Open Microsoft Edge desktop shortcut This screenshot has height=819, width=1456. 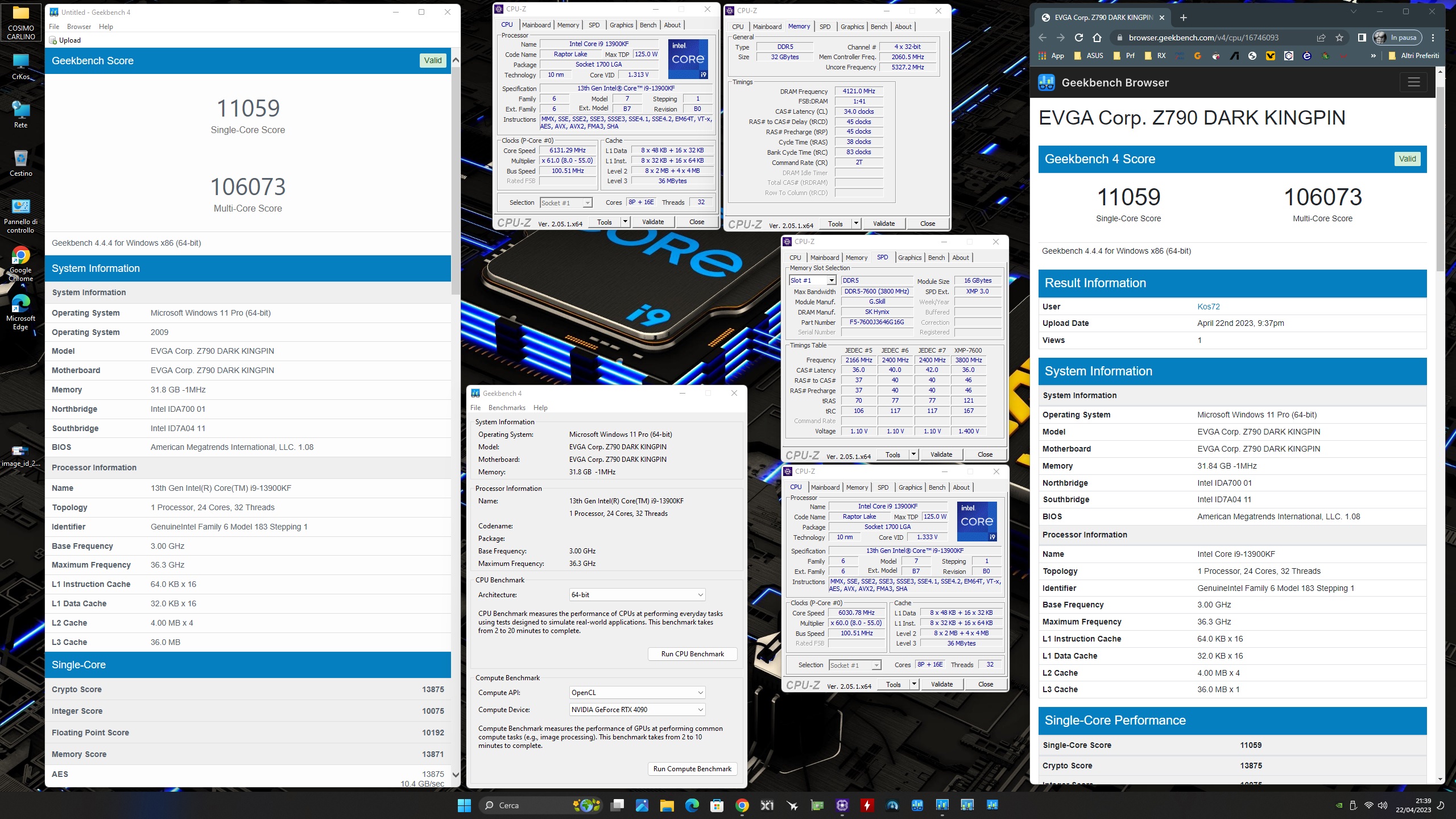click(x=20, y=312)
